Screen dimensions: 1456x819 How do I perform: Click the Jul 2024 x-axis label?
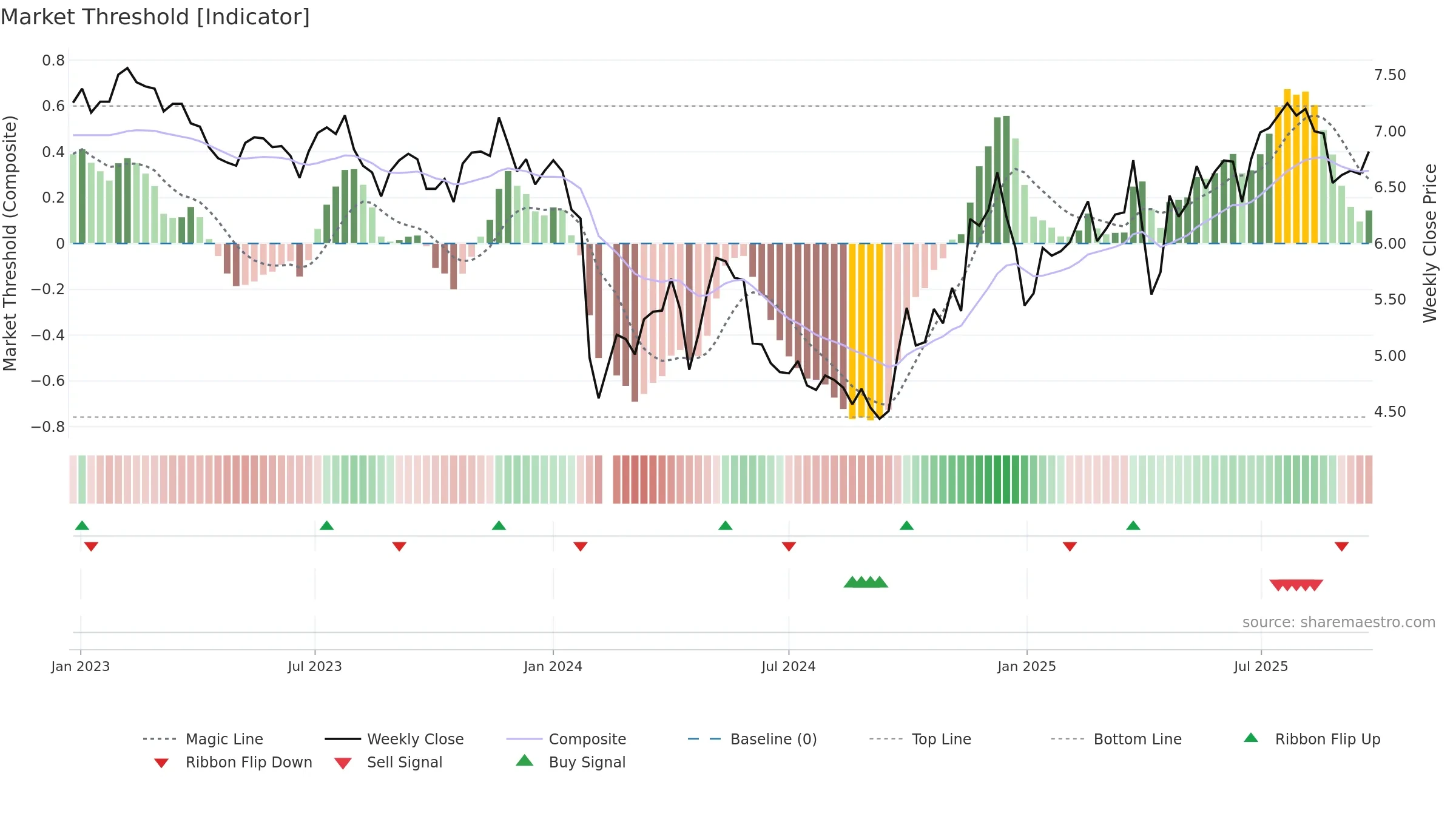click(789, 667)
